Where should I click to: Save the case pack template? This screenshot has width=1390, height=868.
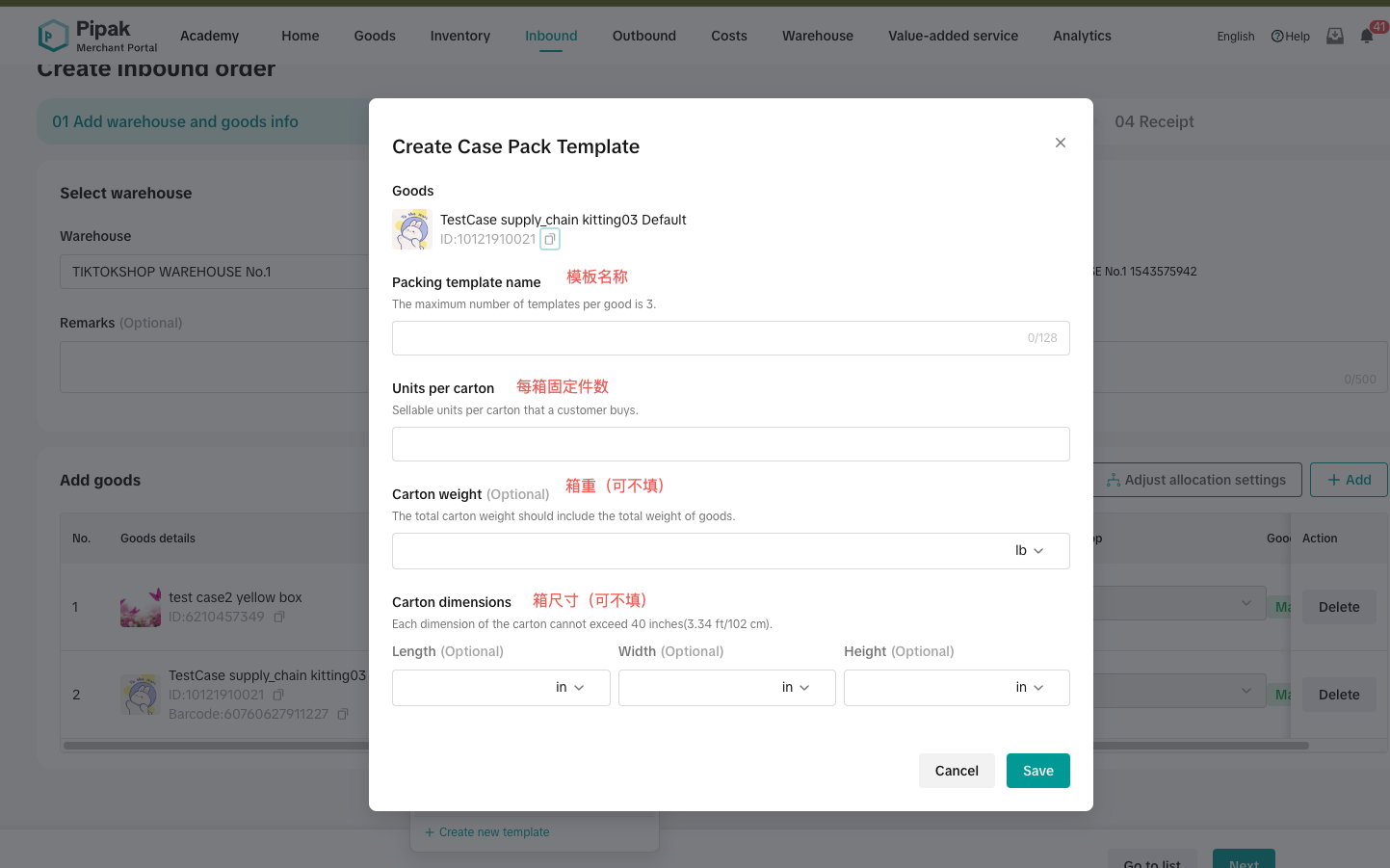point(1037,771)
